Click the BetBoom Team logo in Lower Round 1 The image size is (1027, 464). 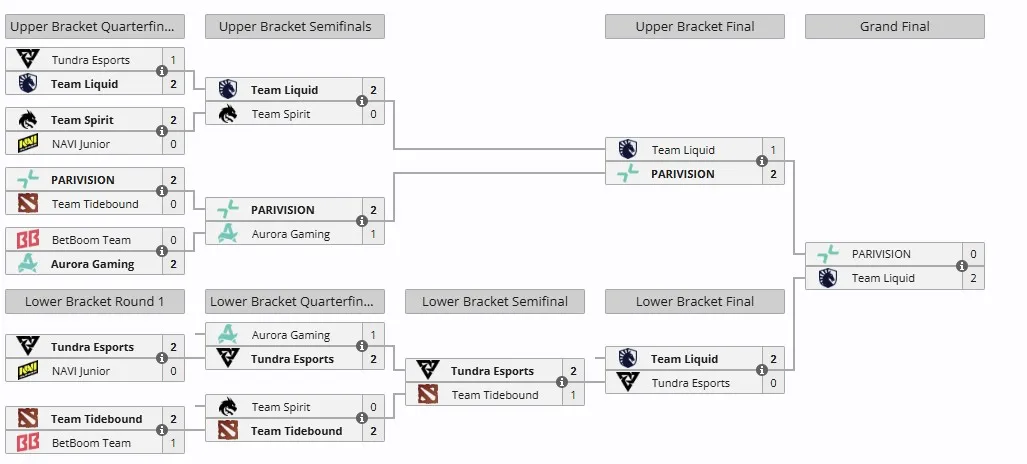tap(28, 442)
